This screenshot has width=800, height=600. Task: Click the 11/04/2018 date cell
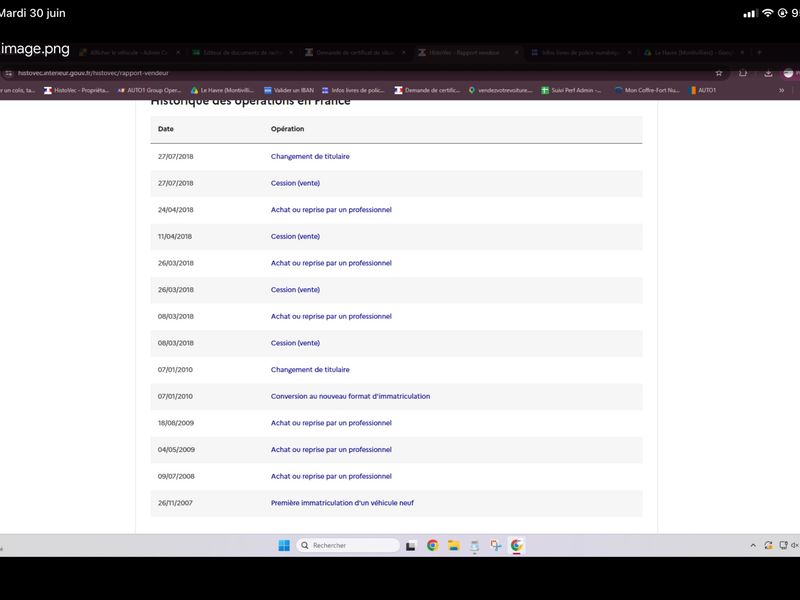(x=175, y=237)
